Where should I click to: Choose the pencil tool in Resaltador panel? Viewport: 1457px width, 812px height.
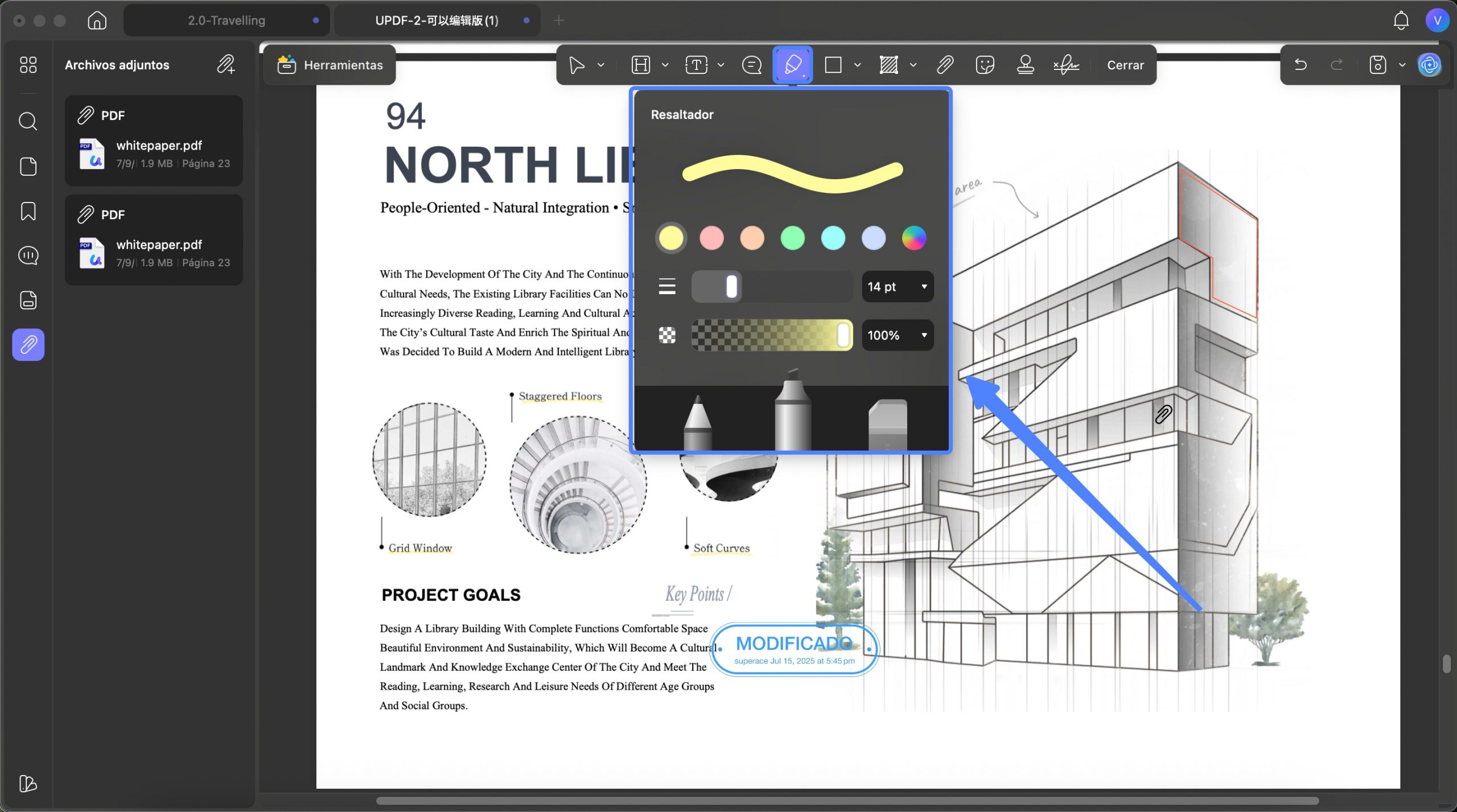point(698,422)
